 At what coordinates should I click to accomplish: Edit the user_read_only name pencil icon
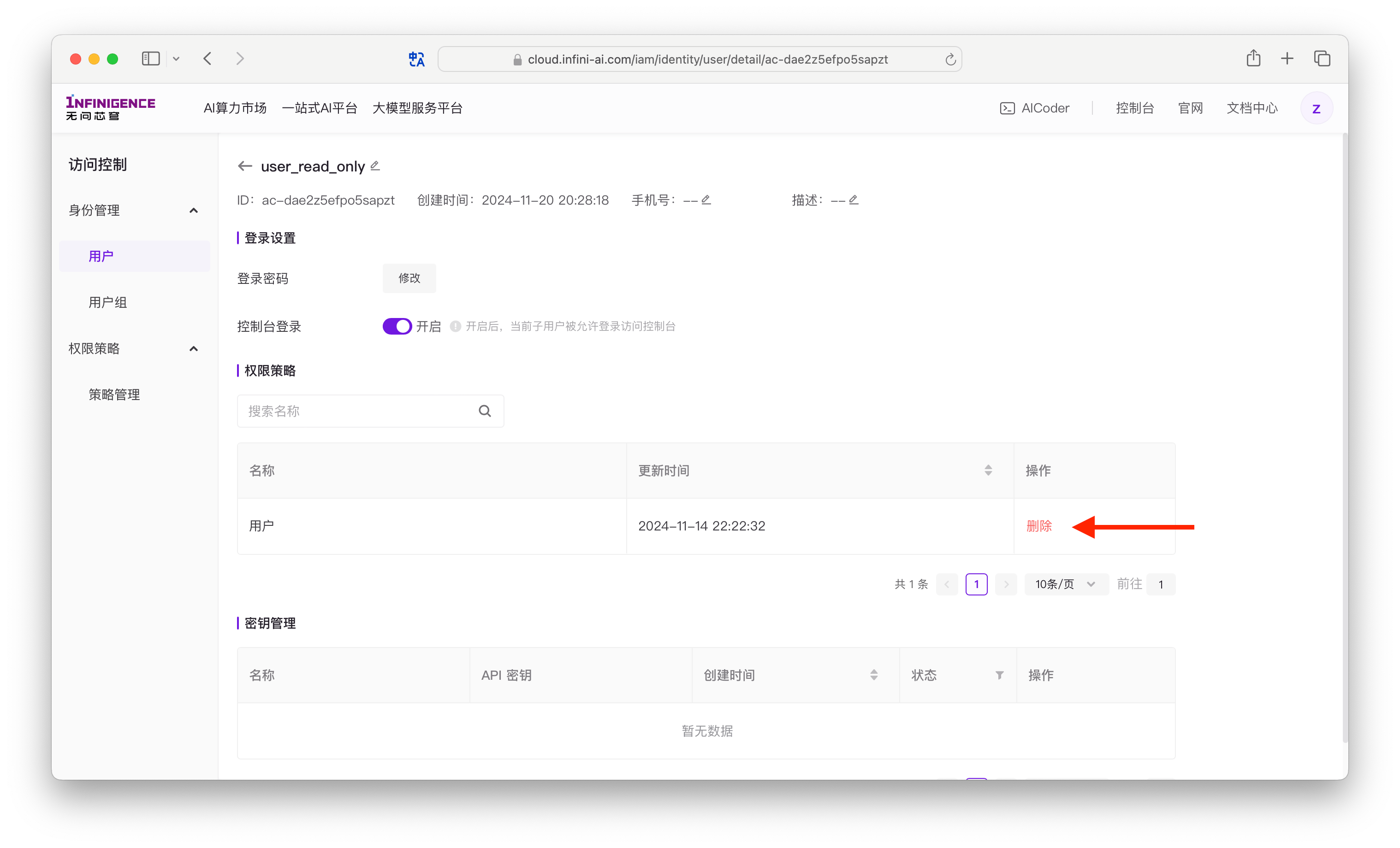click(375, 165)
